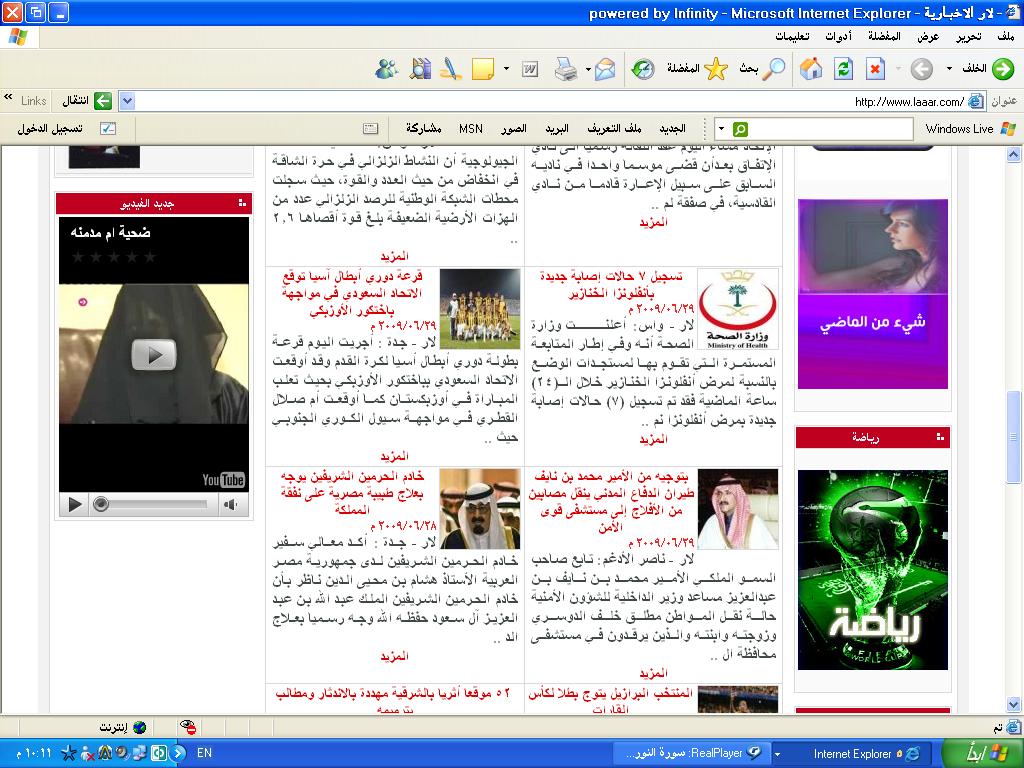Image resolution: width=1024 pixels, height=768 pixels.
Task: Open the History clock icon
Action: coord(642,69)
